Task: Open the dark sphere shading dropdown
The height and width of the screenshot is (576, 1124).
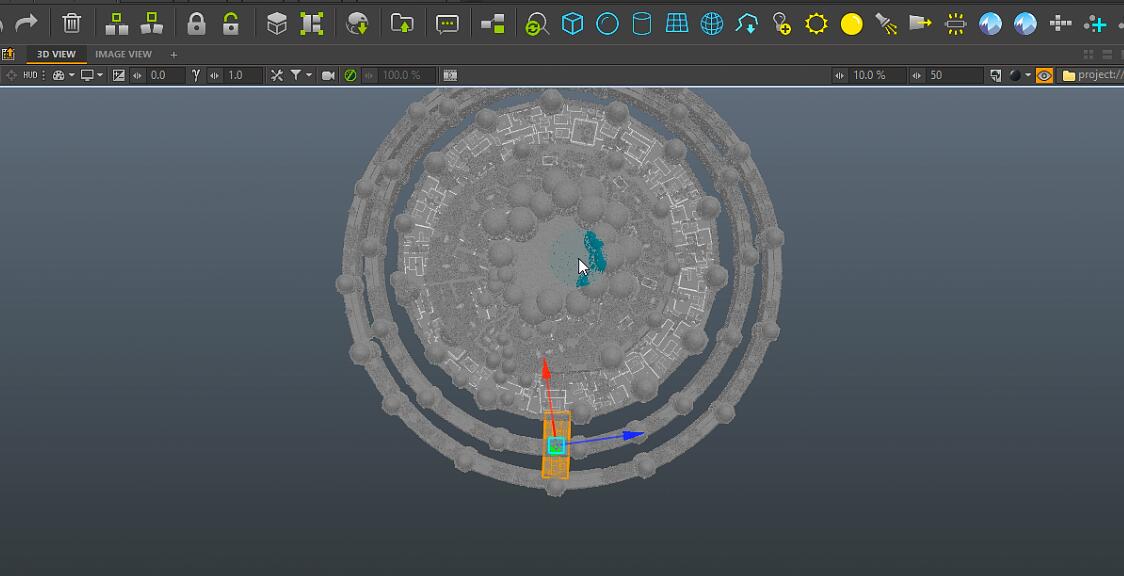Action: [1019, 75]
